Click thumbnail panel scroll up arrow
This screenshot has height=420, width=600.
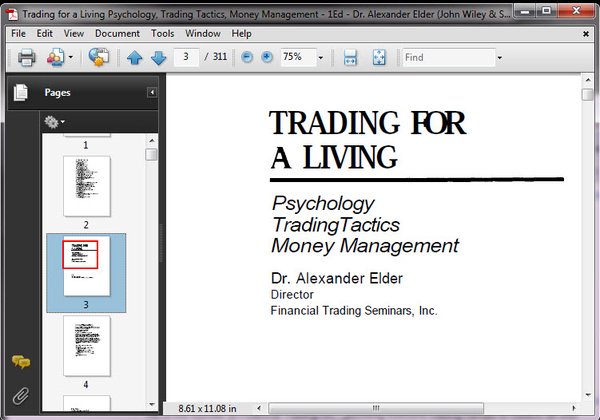click(x=152, y=141)
